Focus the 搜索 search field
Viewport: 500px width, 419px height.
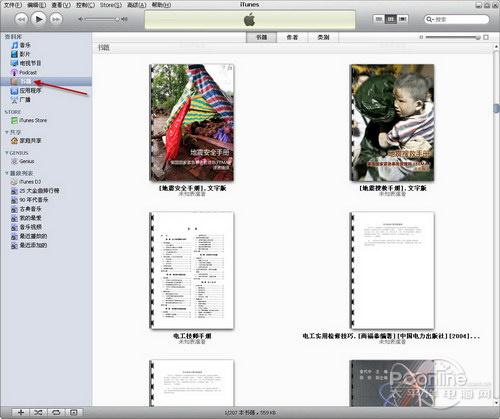coord(457,19)
